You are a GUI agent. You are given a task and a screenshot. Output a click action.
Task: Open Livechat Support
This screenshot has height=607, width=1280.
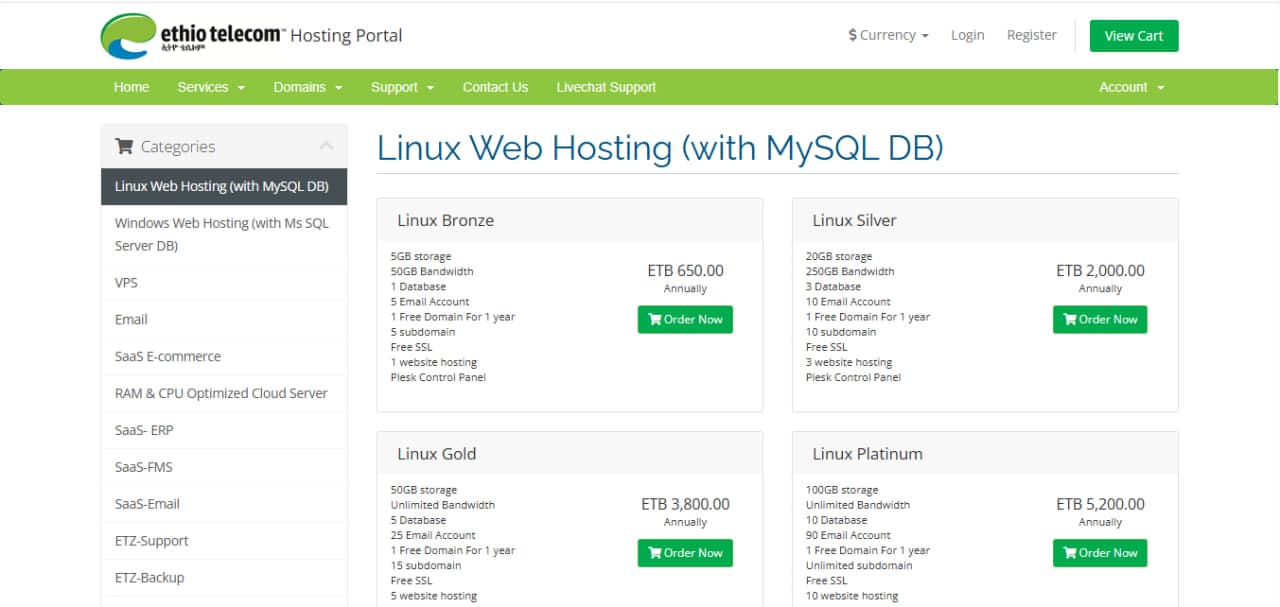[x=606, y=87]
